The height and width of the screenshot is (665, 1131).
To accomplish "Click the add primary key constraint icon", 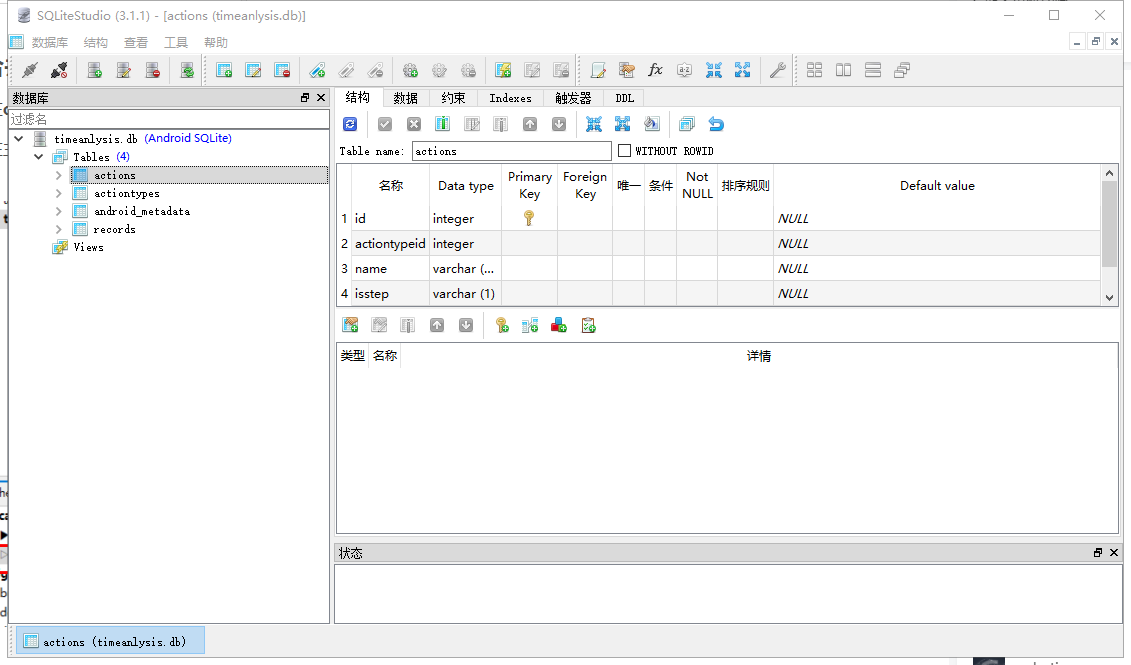I will click(502, 325).
